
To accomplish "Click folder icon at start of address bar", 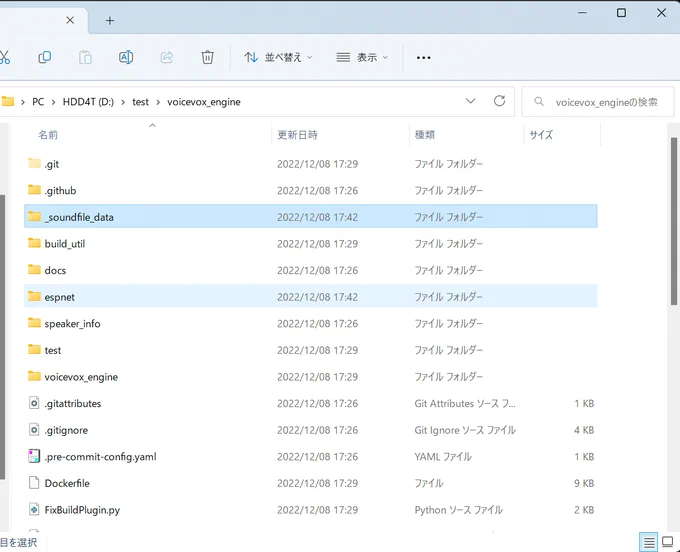I will pyautogui.click(x=8, y=101).
